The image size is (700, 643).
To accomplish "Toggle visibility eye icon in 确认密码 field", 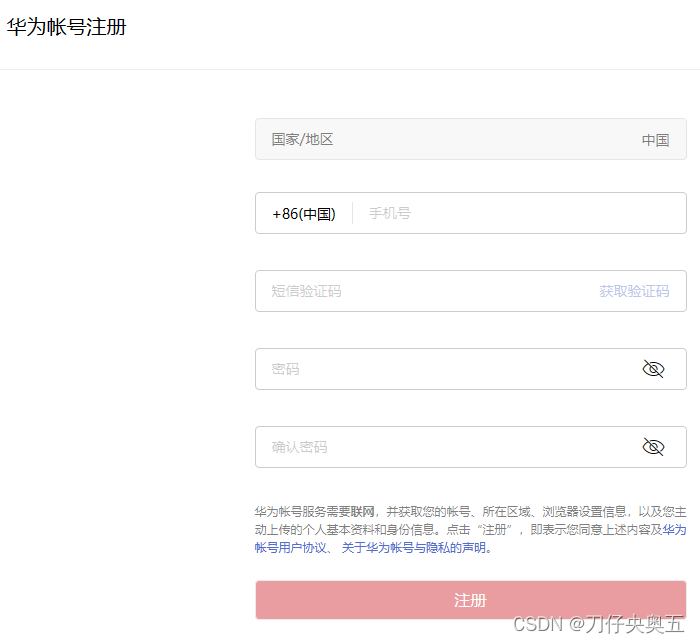I will coord(653,447).
